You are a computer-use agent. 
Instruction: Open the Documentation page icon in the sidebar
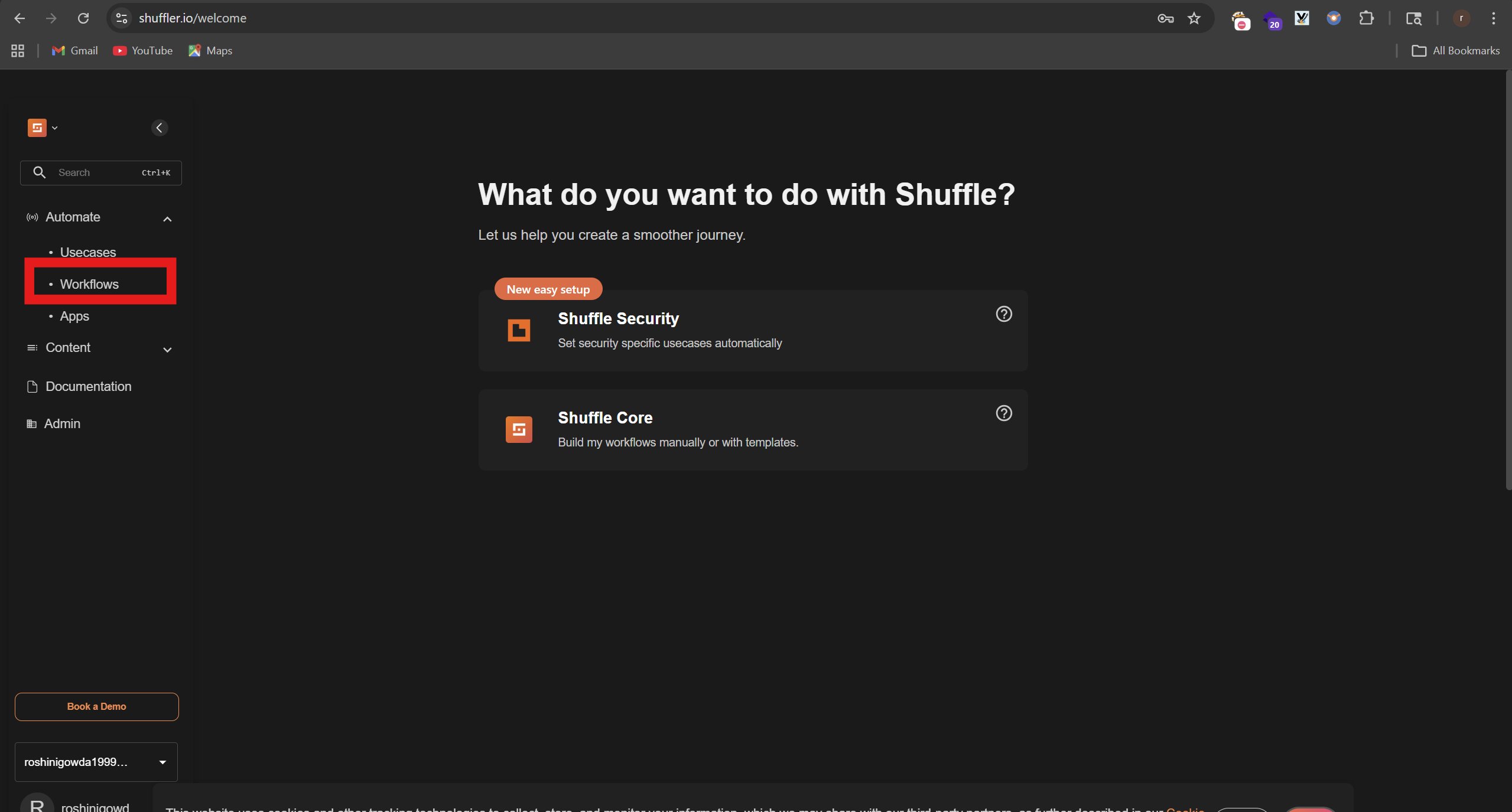coord(32,386)
